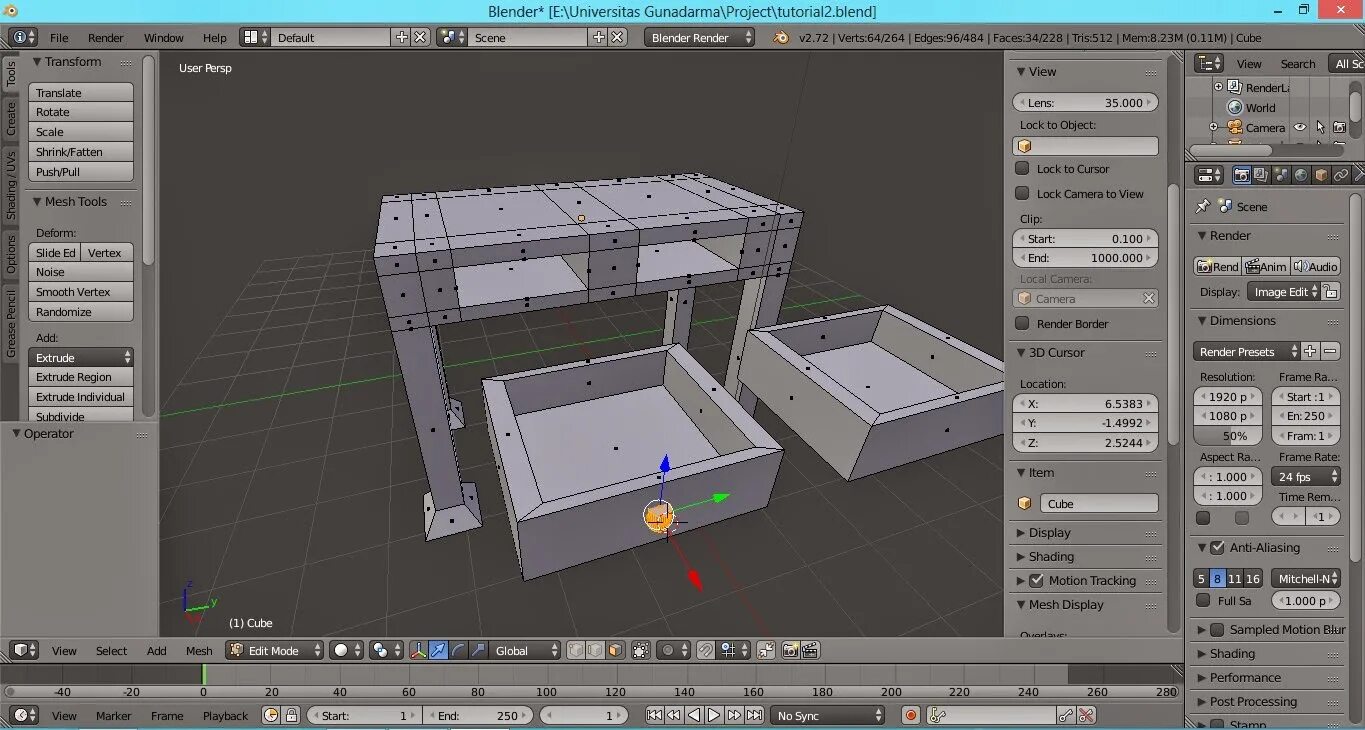1365x730 pixels.
Task: Open the Image Editor display dropdown
Action: [1283, 291]
